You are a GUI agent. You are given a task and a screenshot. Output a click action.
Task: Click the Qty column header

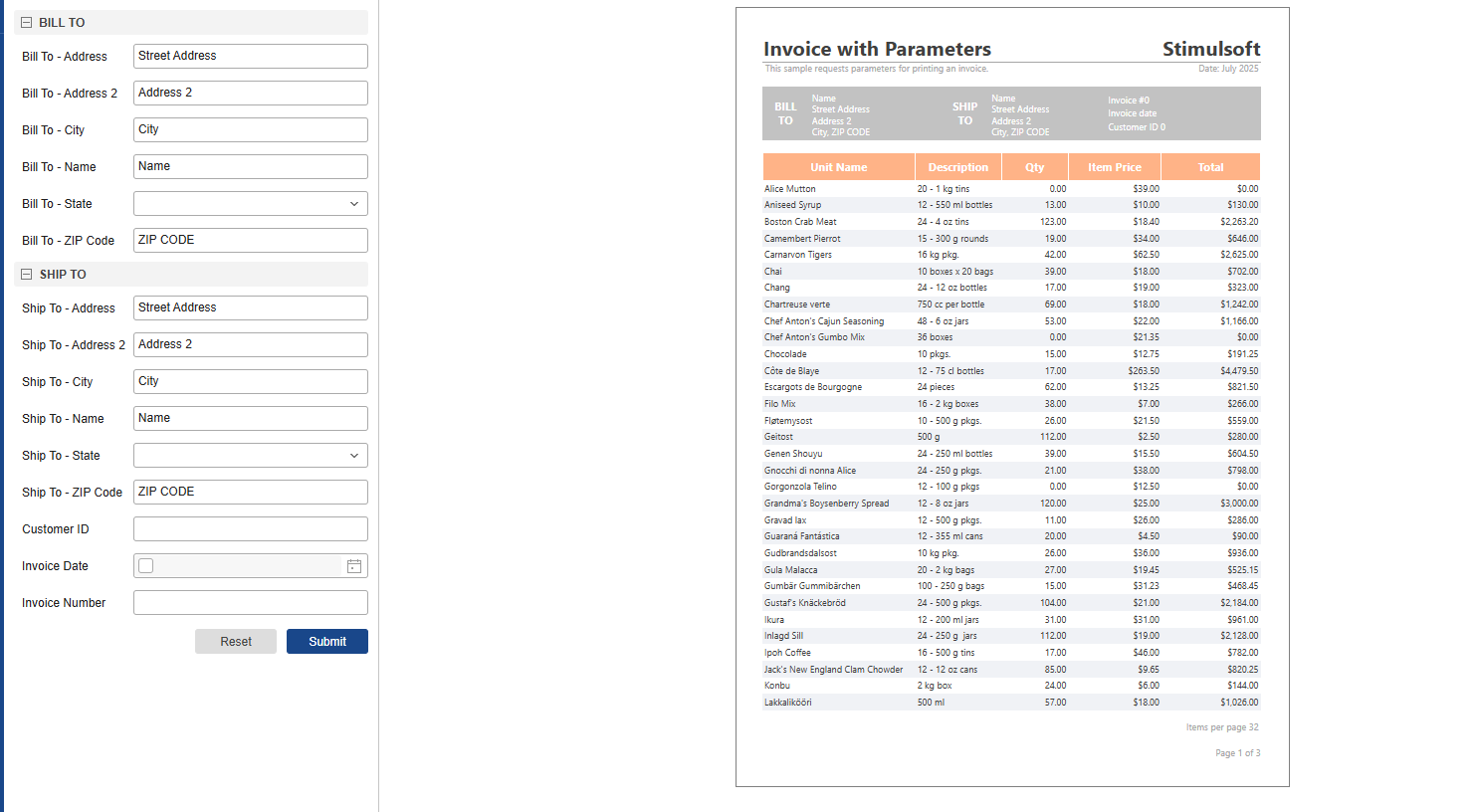(x=1035, y=167)
